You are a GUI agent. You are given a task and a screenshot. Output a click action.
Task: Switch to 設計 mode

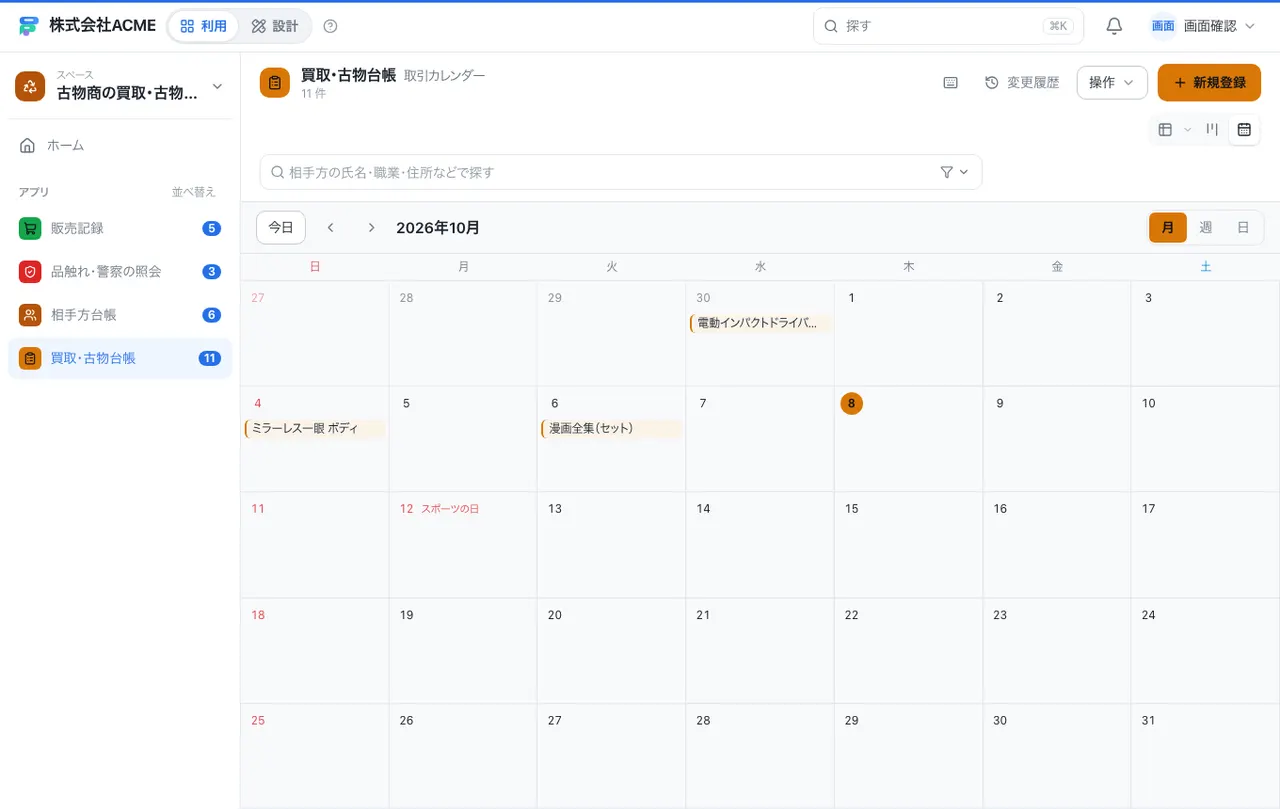(x=275, y=26)
